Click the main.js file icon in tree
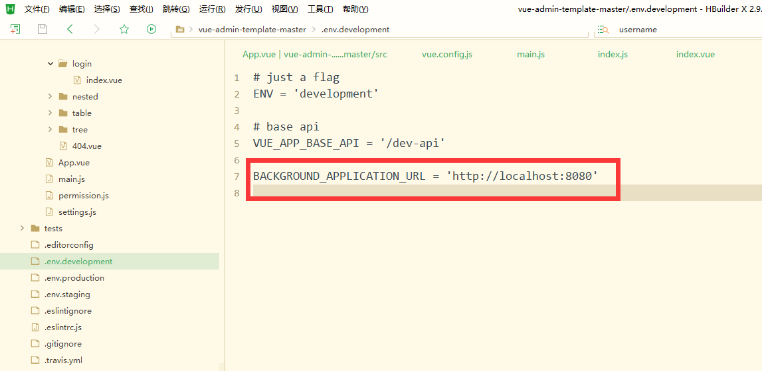 49,179
